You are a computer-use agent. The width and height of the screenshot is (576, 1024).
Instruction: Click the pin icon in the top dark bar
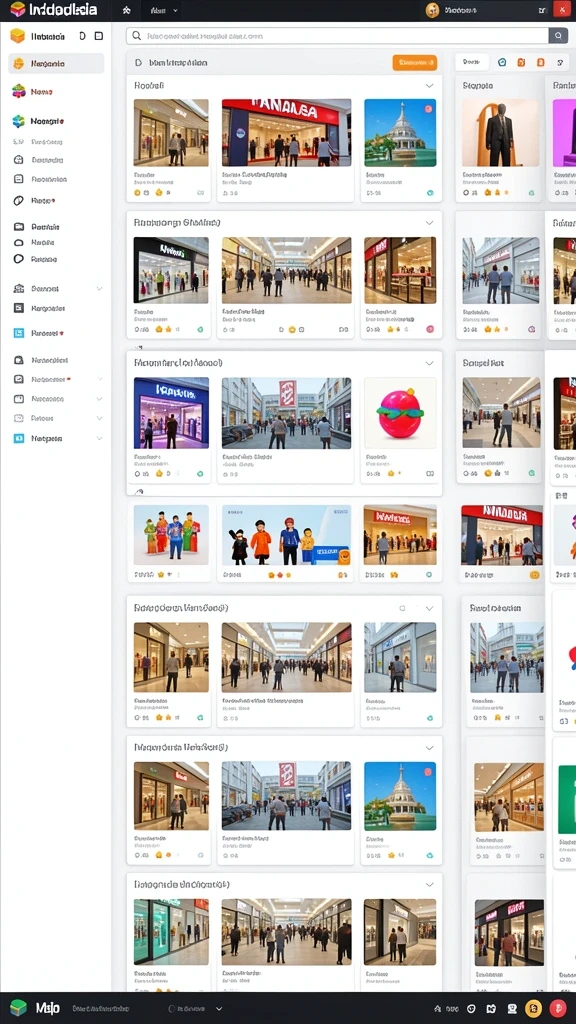[x=126, y=10]
